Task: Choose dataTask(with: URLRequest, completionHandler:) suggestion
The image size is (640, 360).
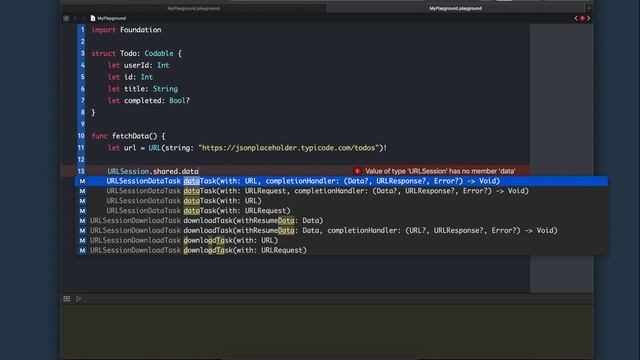Action: point(342,191)
